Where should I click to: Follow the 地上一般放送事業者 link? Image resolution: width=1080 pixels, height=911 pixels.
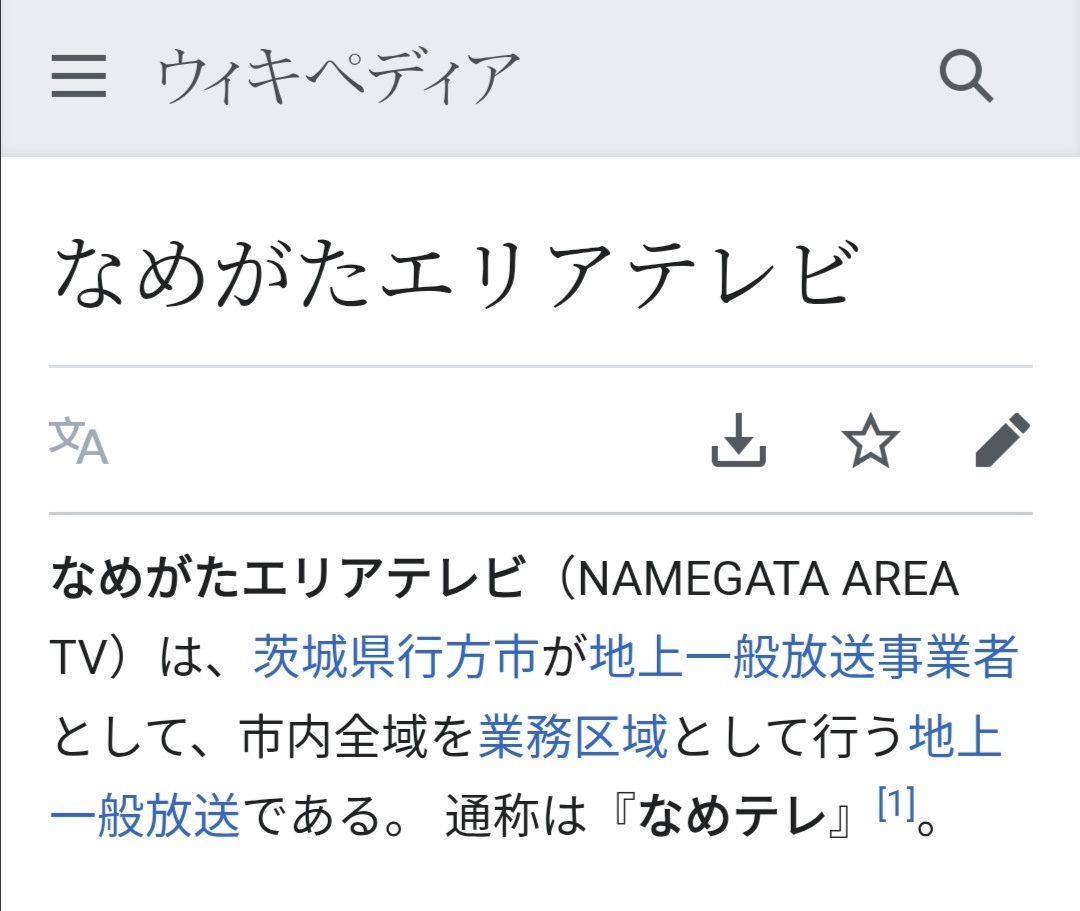pos(804,658)
